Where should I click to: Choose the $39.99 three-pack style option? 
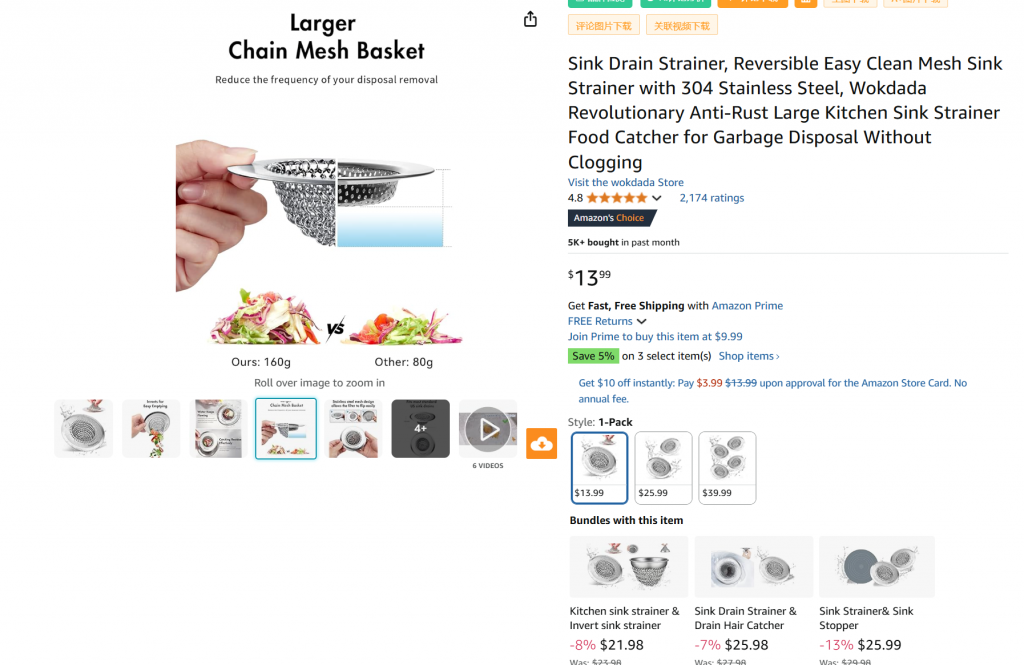pos(727,467)
